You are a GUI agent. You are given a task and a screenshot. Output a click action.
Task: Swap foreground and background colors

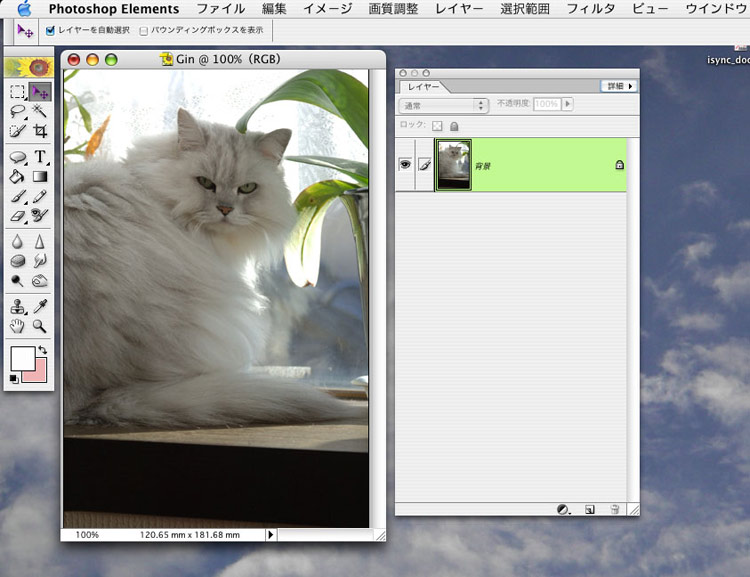pyautogui.click(x=42, y=350)
